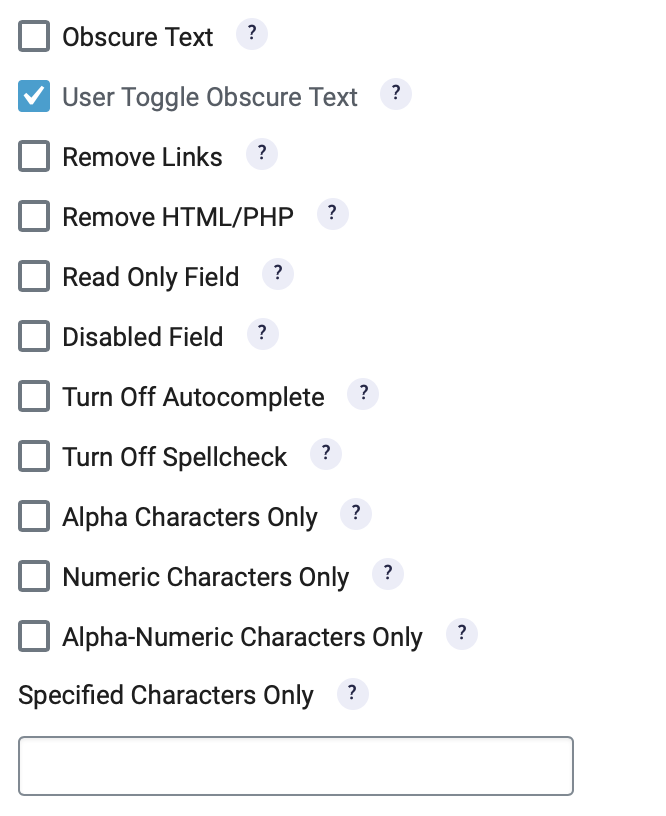
Task: Check the Remove Links option
Action: click(x=33, y=156)
